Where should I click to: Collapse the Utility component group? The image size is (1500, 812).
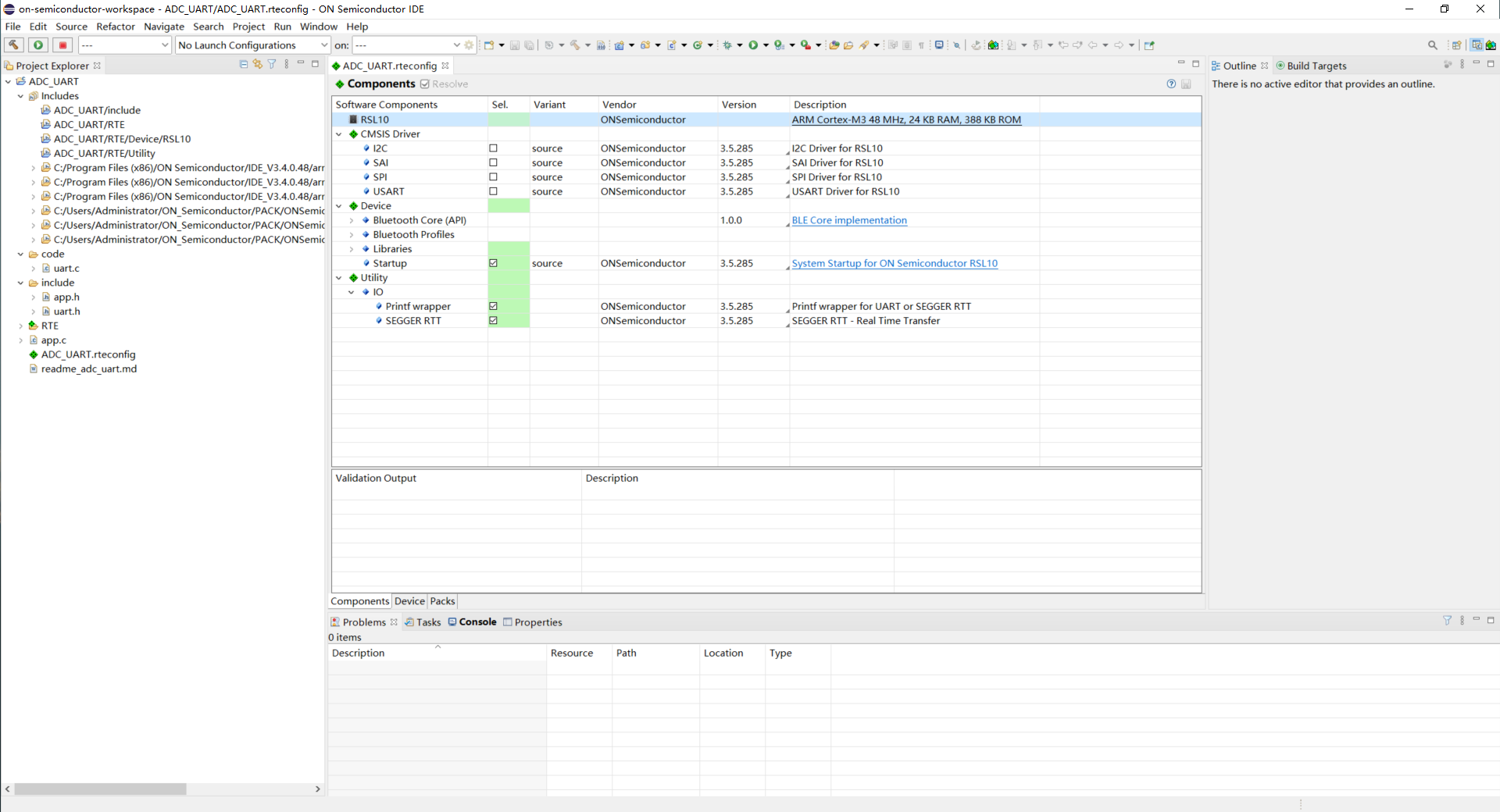click(x=339, y=278)
